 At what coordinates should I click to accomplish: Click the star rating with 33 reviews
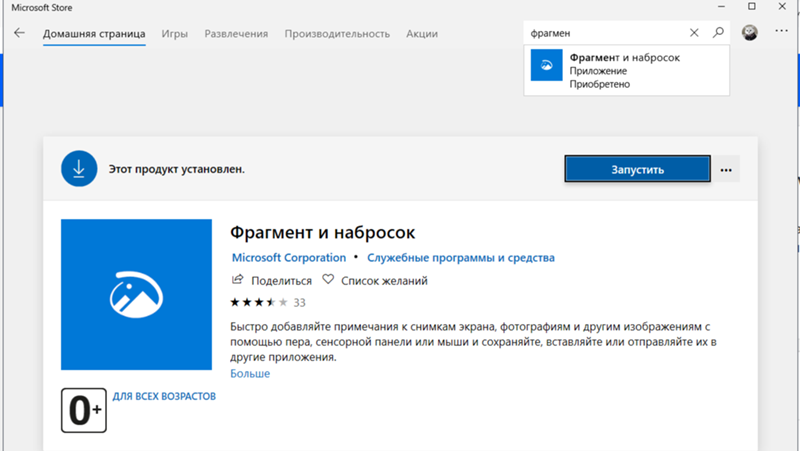(268, 303)
